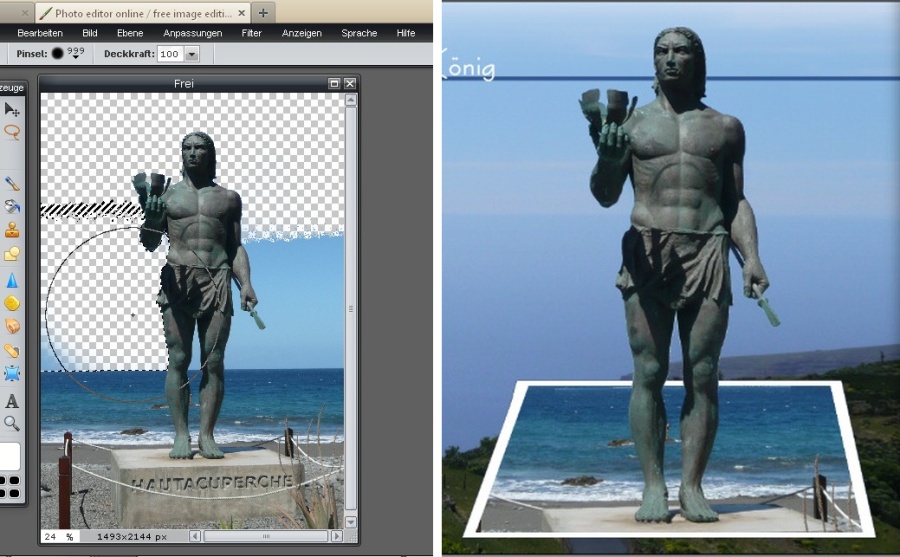Select the yellow Sponge tool

[x=12, y=303]
